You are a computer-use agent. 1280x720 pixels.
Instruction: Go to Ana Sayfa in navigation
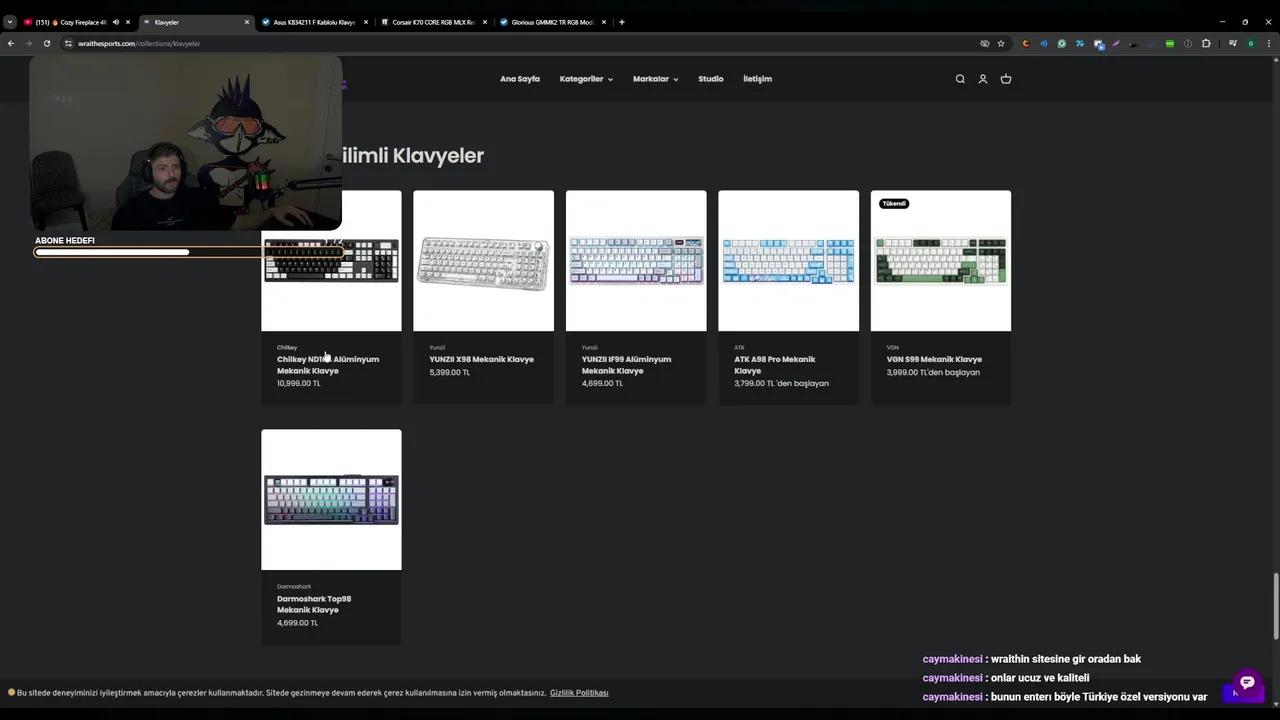click(x=520, y=79)
